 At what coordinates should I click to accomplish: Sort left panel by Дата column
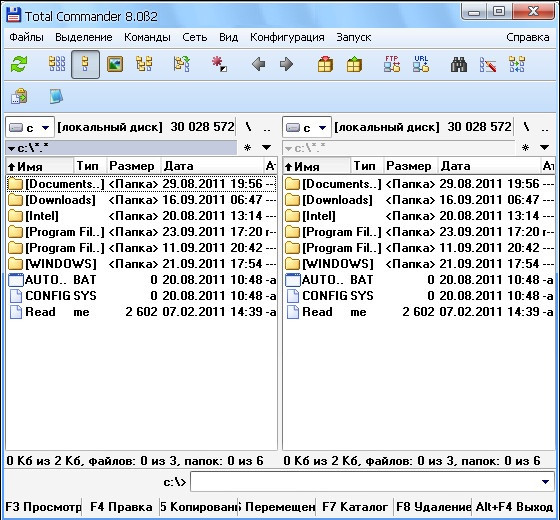(212, 166)
